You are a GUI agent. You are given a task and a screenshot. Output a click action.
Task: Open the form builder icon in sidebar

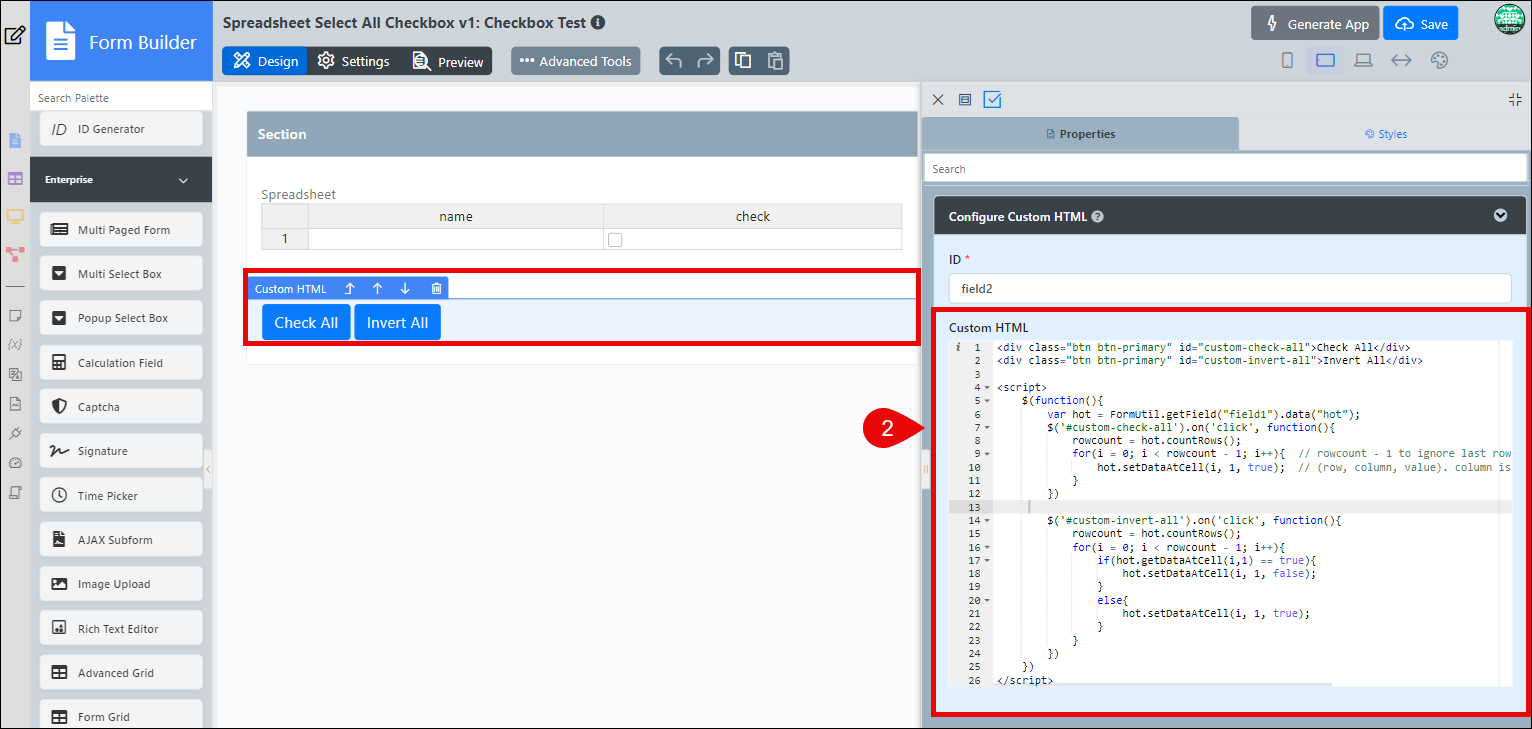[x=14, y=140]
